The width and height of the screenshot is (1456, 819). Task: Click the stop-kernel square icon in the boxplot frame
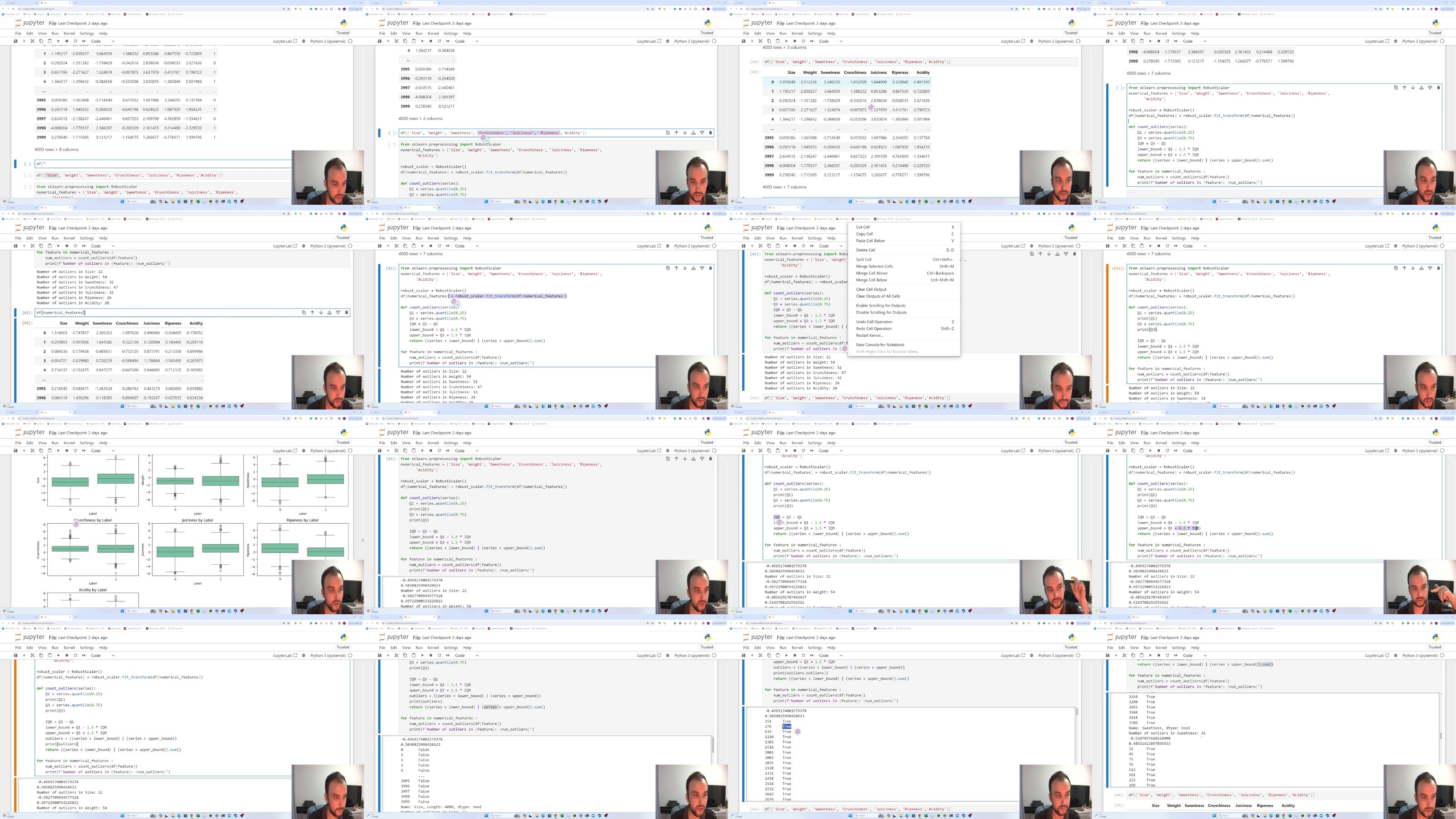[67, 450]
